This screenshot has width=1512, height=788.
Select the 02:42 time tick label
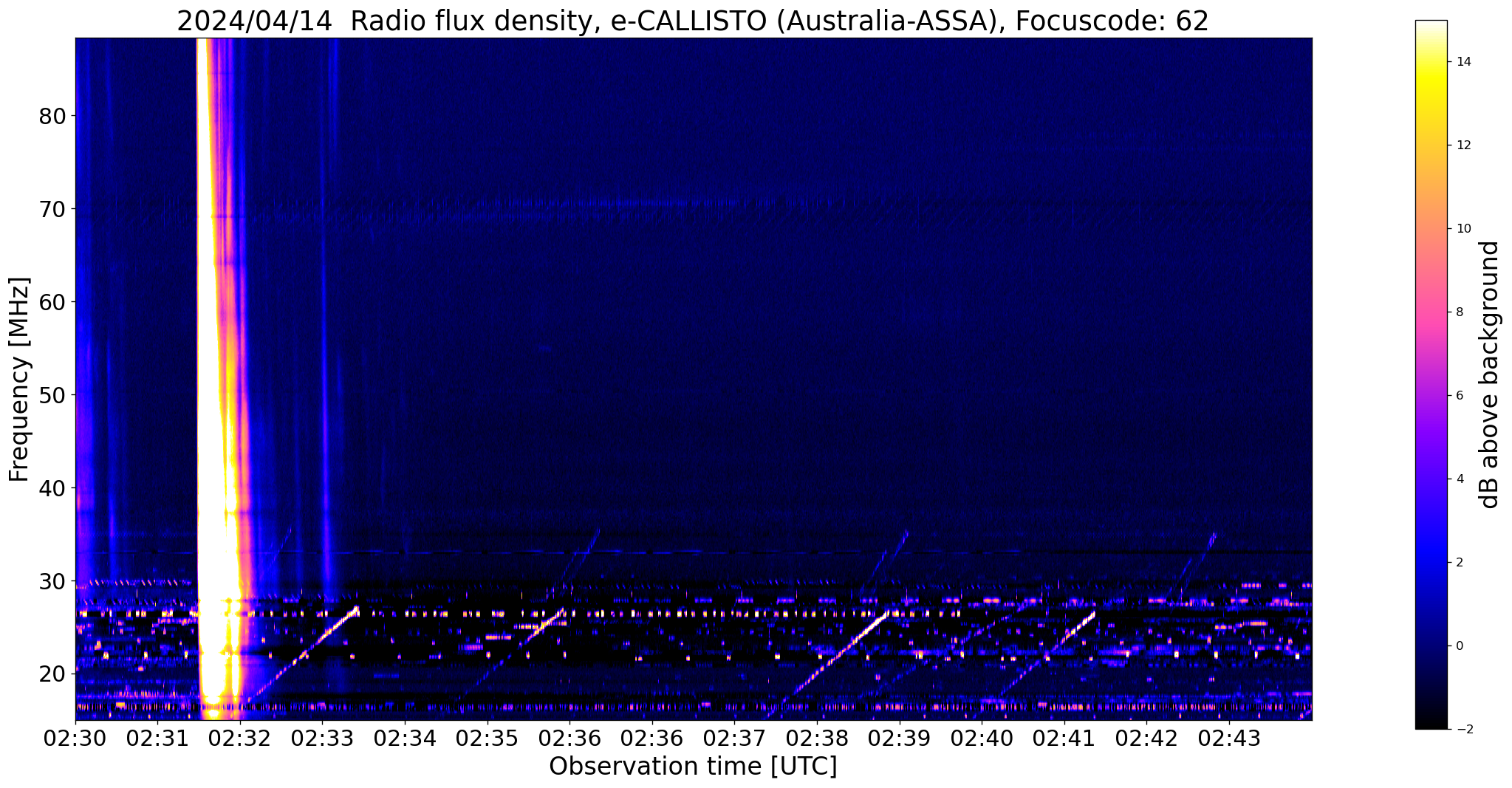1147,738
